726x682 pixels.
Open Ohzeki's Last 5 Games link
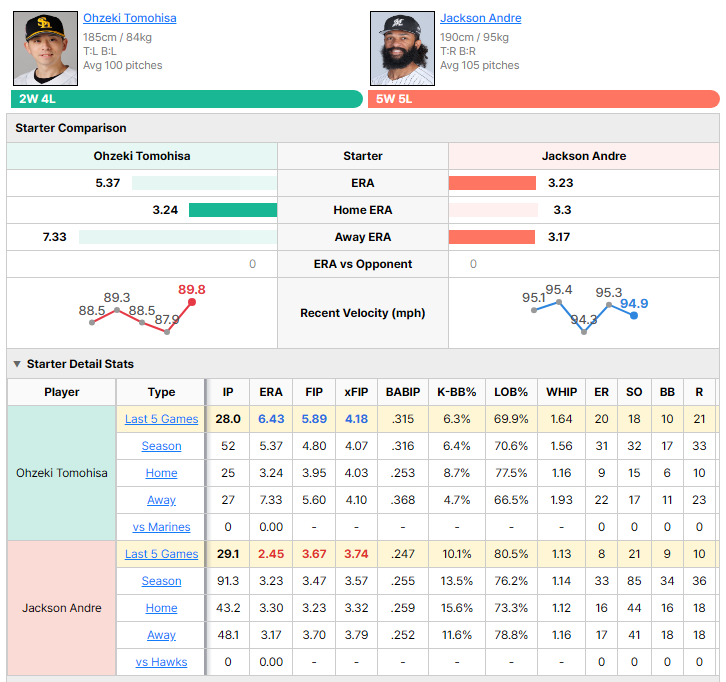tap(162, 419)
